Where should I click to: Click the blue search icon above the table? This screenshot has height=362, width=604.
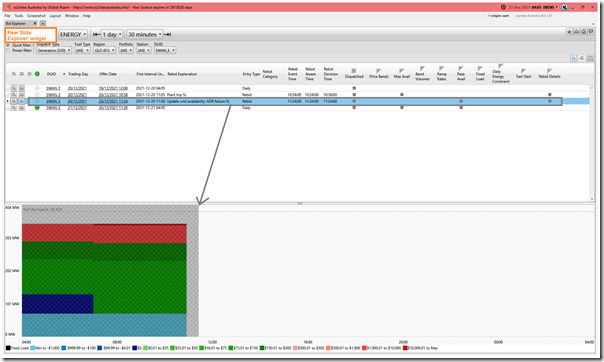[x=574, y=58]
